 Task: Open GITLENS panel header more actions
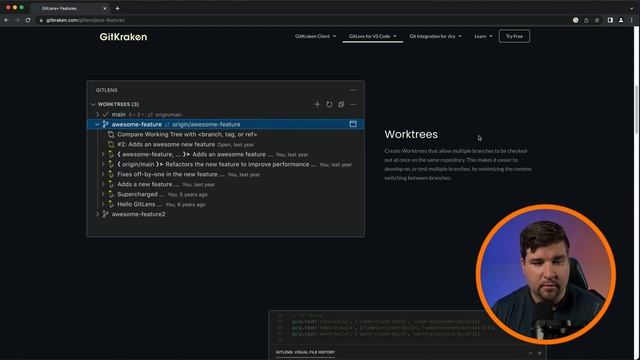[353, 90]
